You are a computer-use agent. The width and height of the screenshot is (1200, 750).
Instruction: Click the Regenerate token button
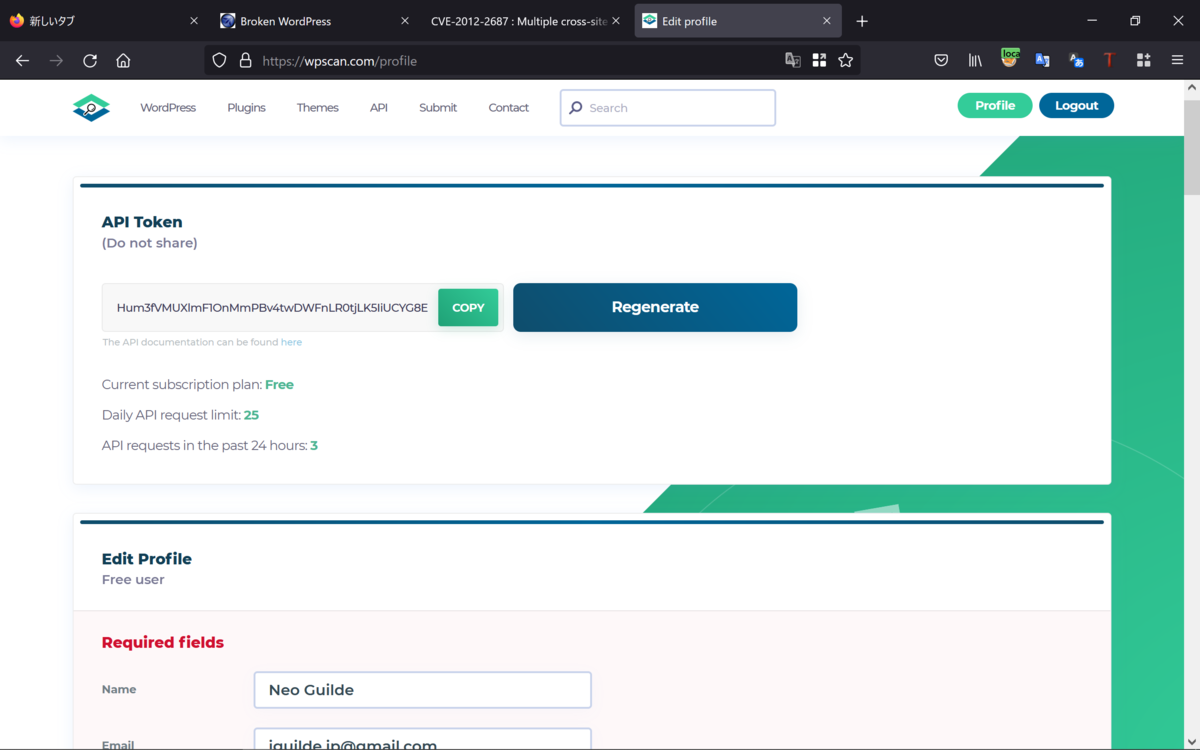click(x=655, y=307)
